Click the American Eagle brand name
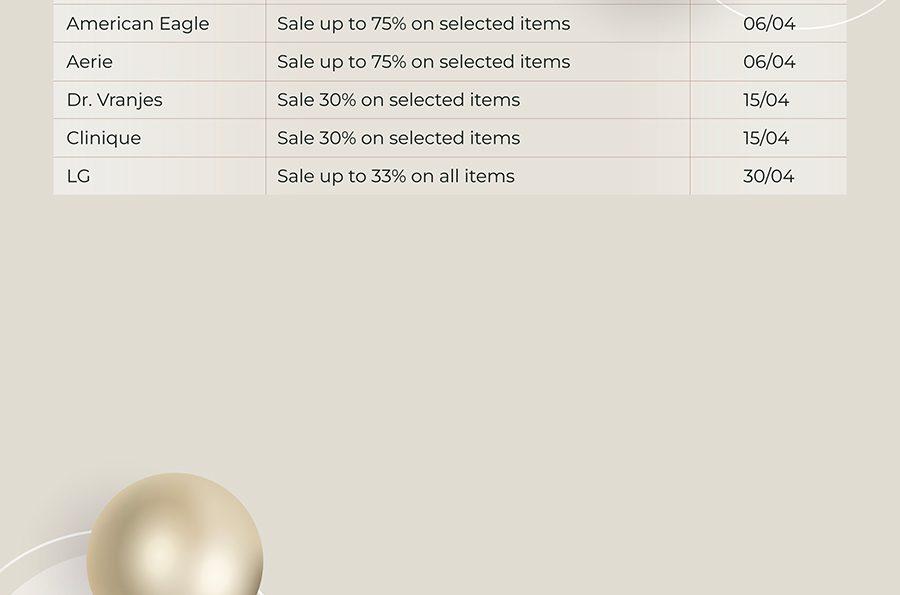 [138, 24]
